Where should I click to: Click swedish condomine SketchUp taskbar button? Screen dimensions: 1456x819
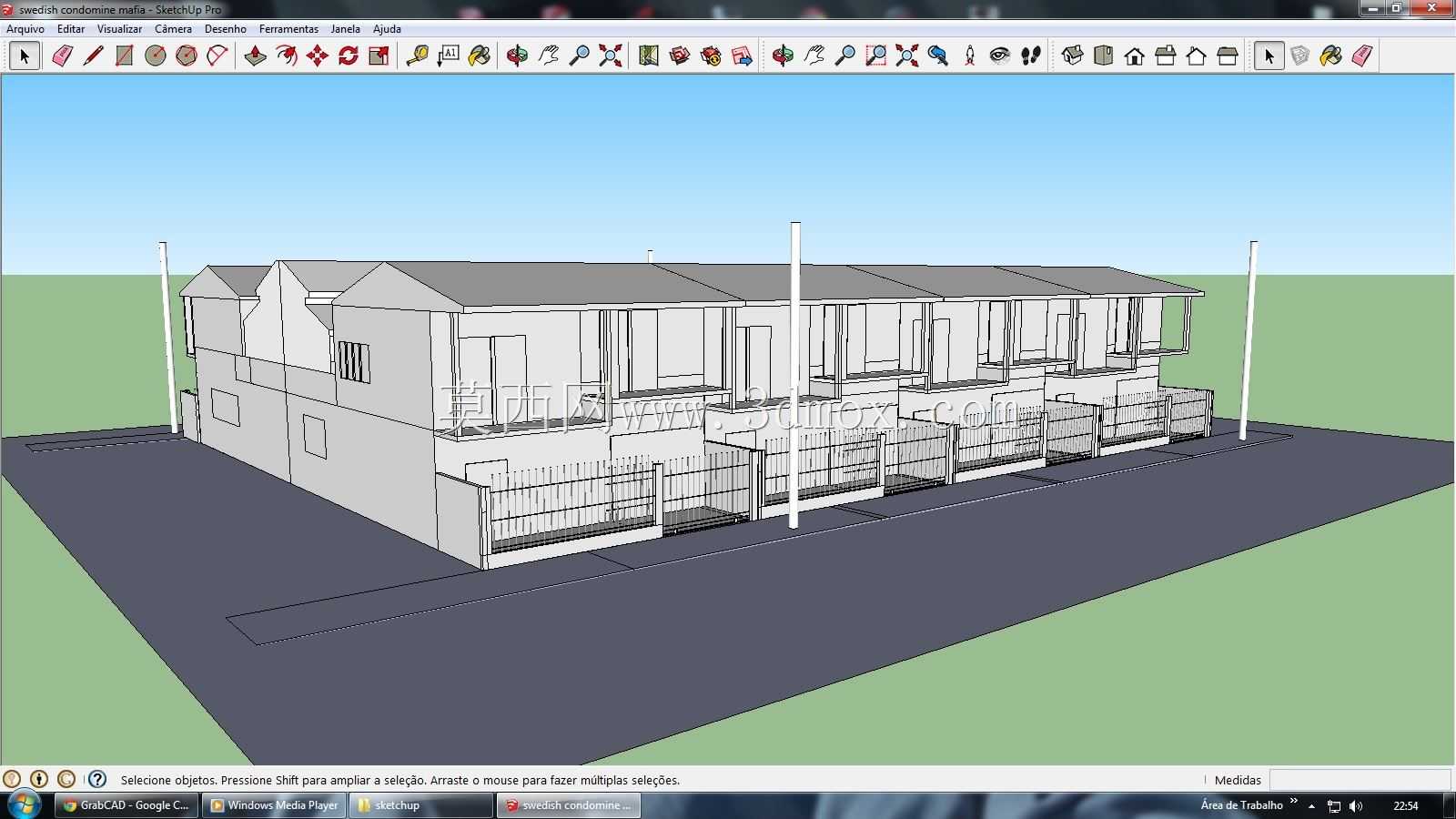coord(569,805)
